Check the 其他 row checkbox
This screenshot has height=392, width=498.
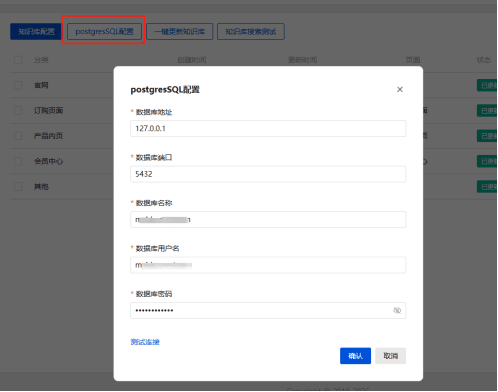coord(18,187)
